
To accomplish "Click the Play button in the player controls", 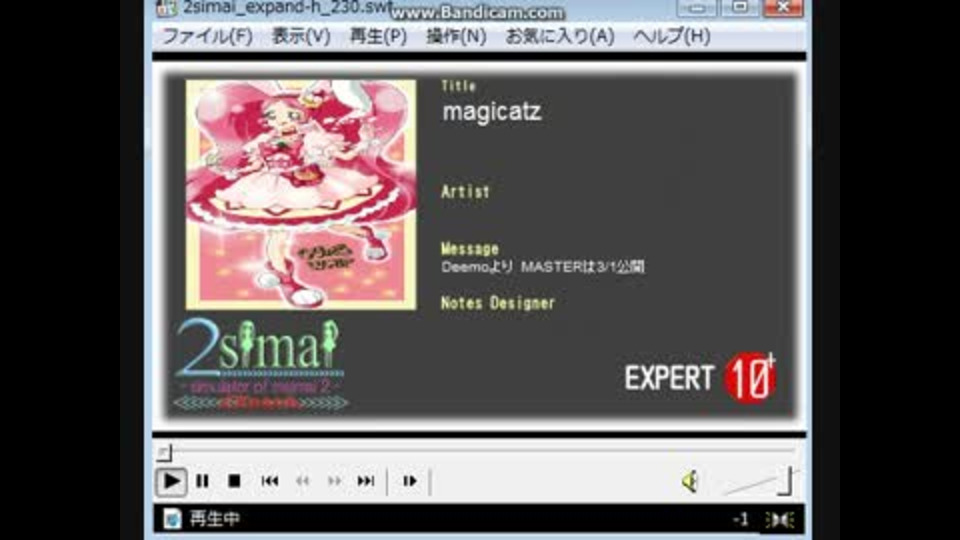I will [171, 481].
